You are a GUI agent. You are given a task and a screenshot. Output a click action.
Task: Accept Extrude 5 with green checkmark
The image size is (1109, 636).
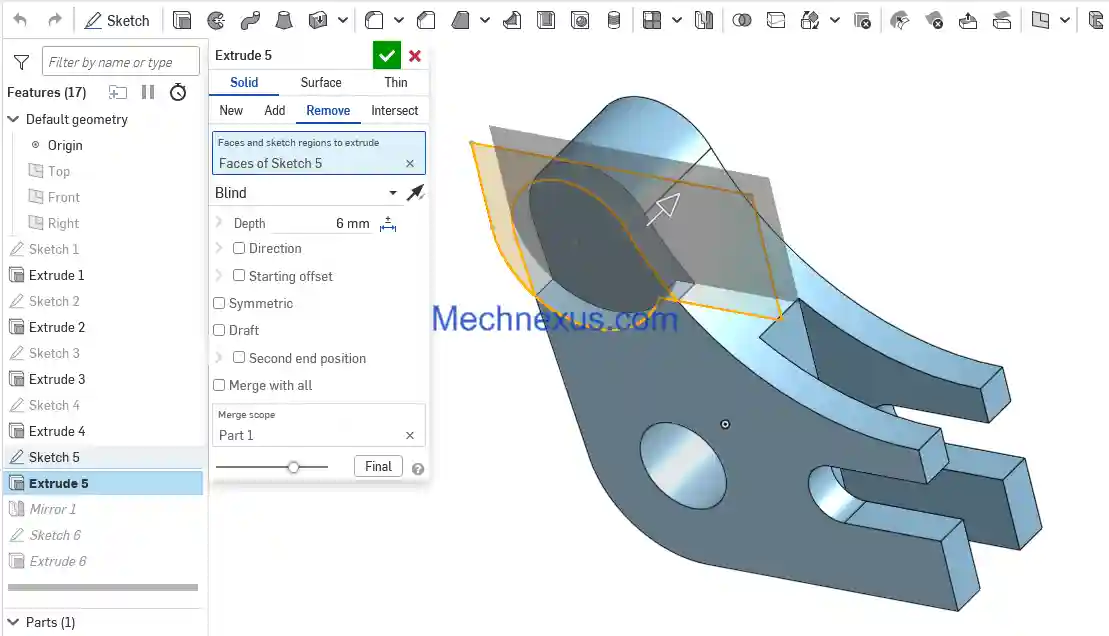(387, 55)
